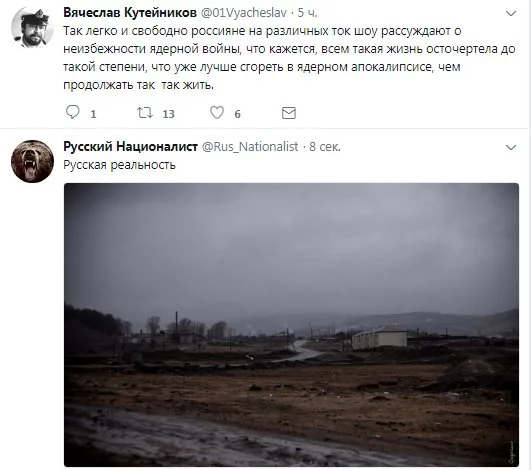531x470 pixels.
Task: Click the reply speech bubble icon
Action: [x=72, y=112]
